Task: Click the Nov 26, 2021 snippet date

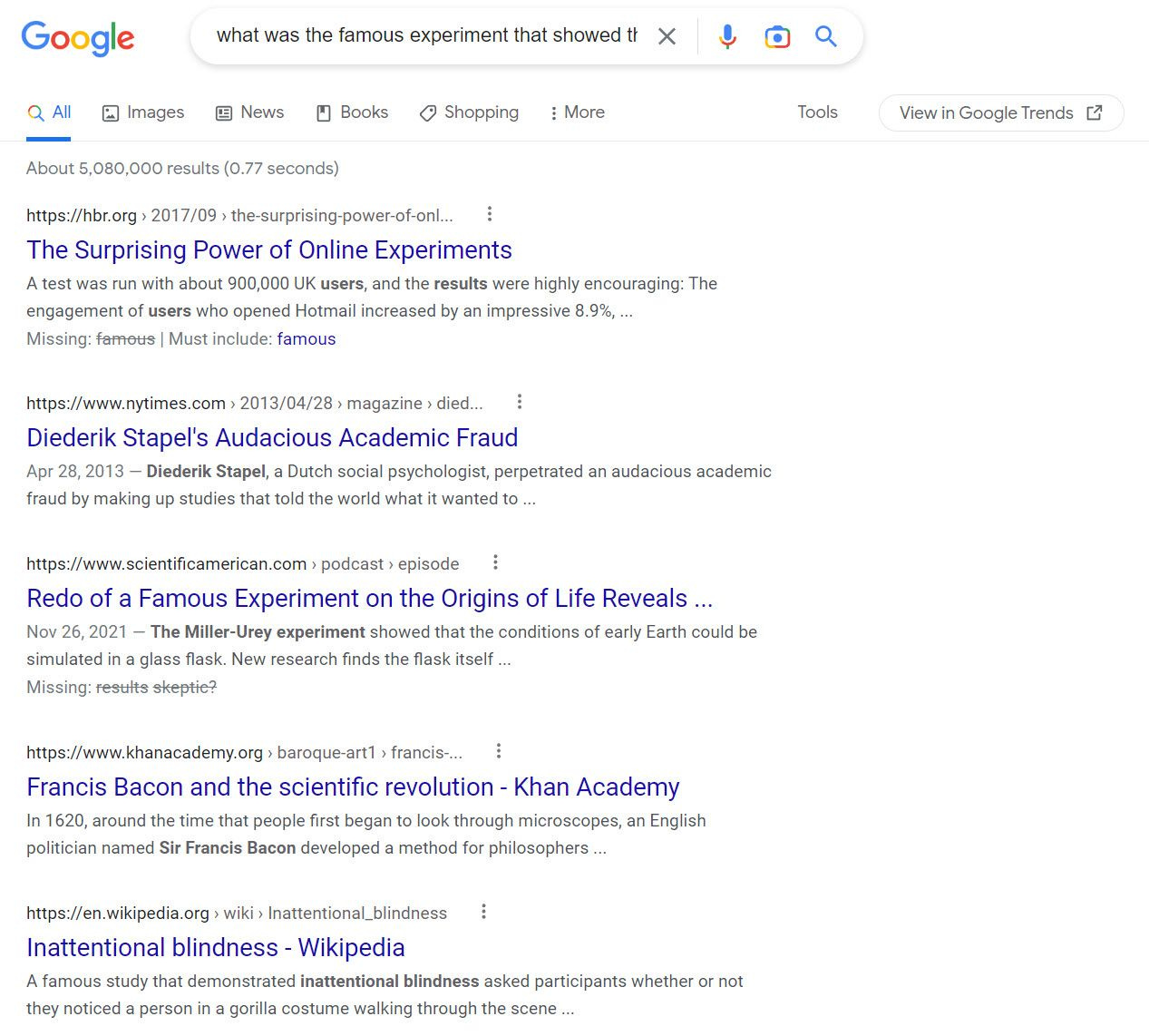Action: coord(77,632)
